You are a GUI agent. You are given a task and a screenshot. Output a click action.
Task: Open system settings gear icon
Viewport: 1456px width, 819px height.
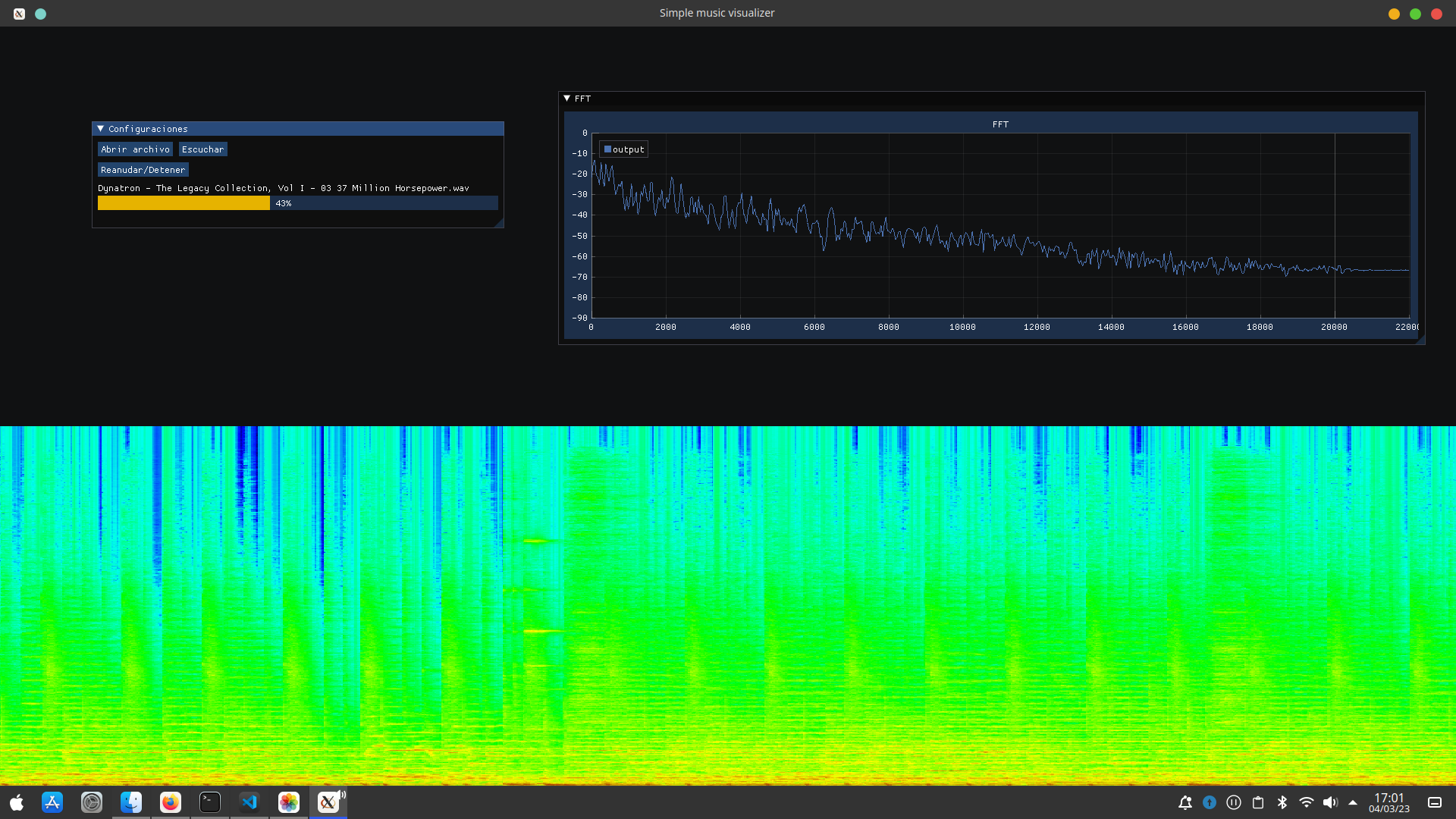(92, 802)
